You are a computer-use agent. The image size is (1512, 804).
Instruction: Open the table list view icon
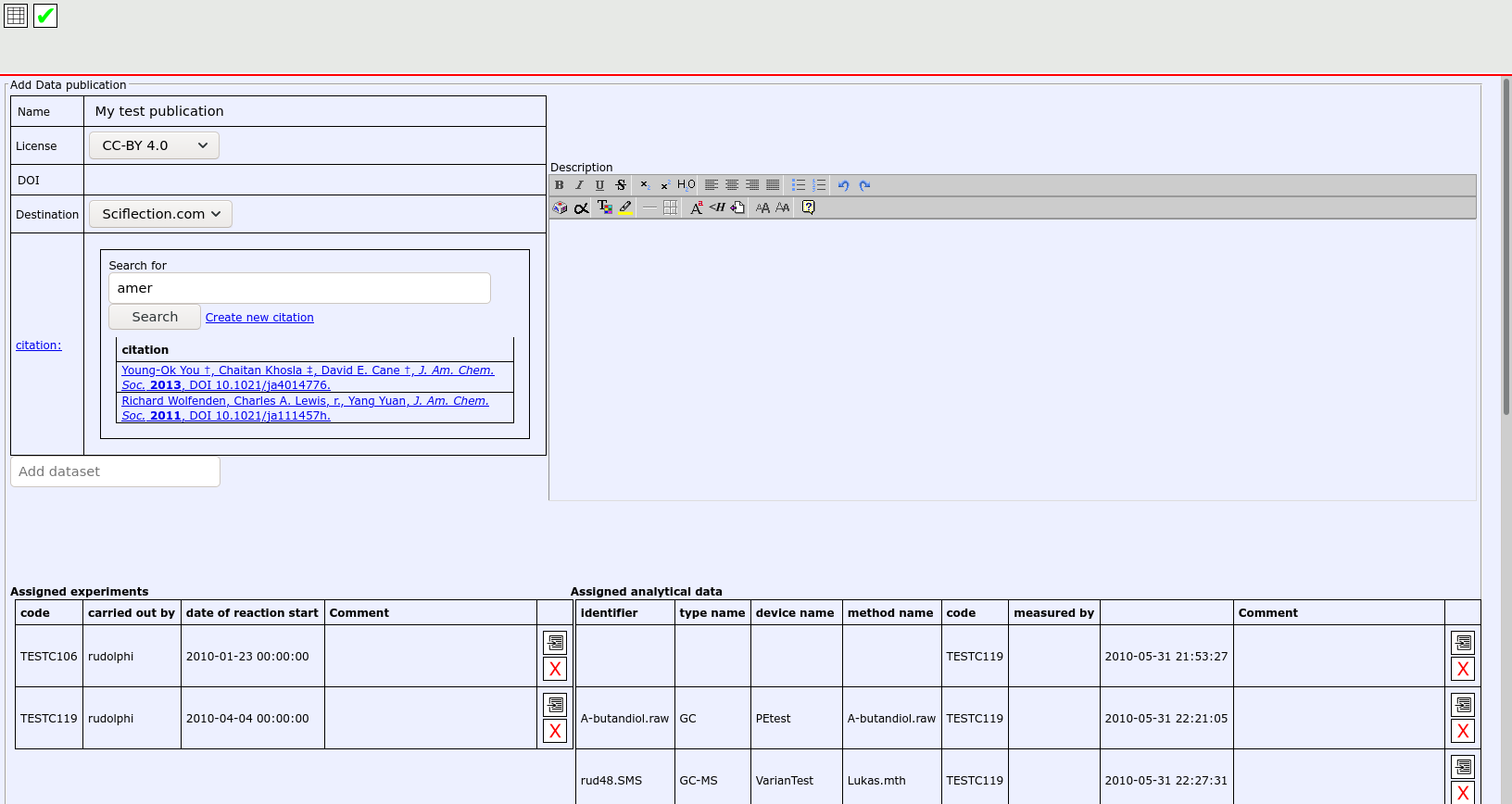point(16,16)
